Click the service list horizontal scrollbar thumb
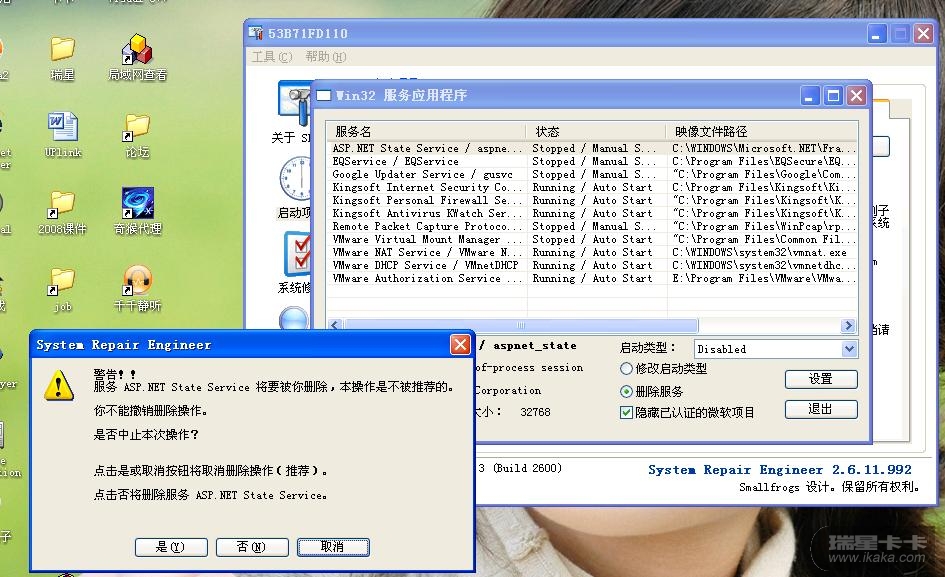The height and width of the screenshot is (577, 945). tap(521, 326)
